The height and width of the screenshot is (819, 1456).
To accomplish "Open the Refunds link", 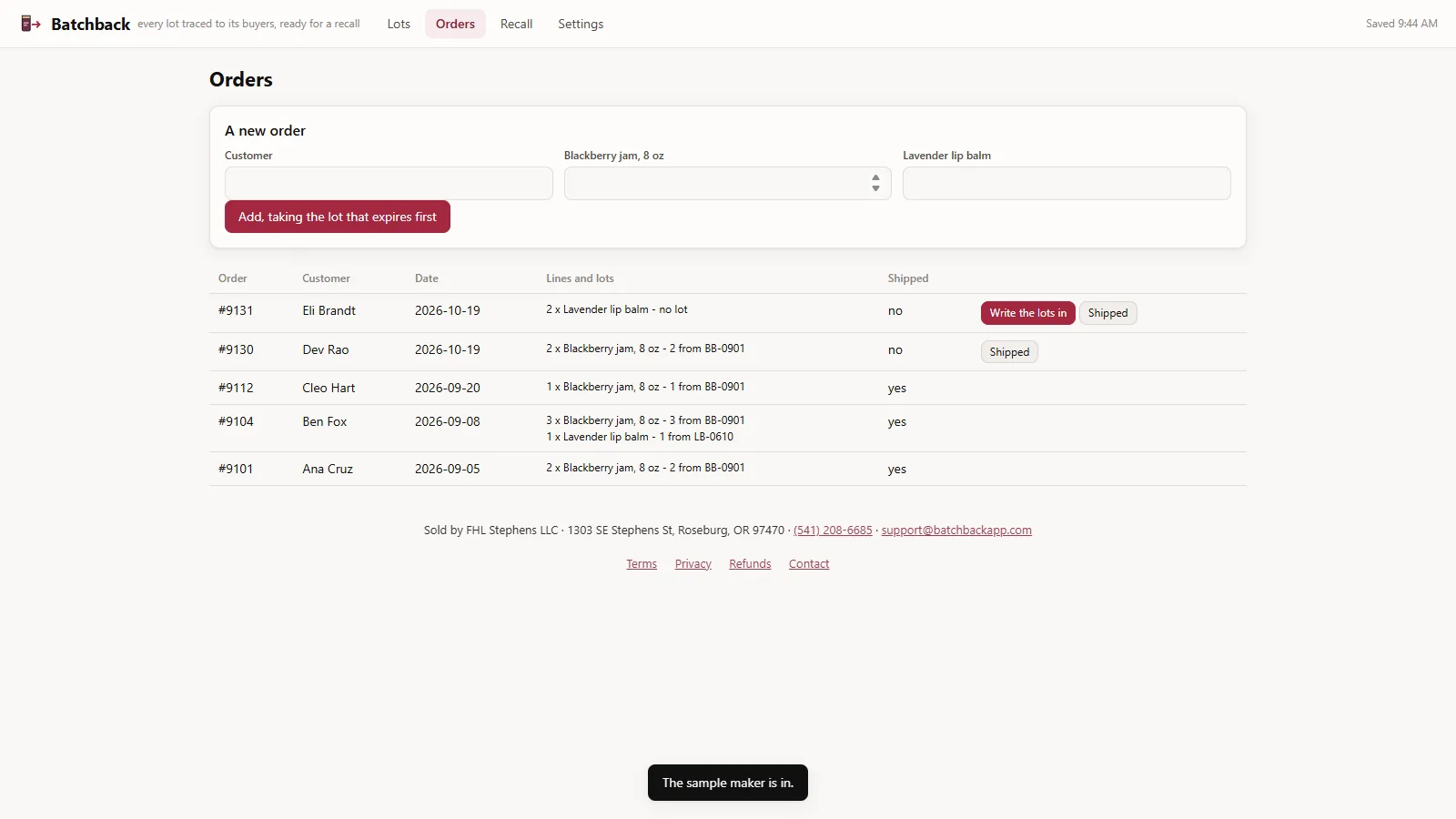I will (x=750, y=563).
